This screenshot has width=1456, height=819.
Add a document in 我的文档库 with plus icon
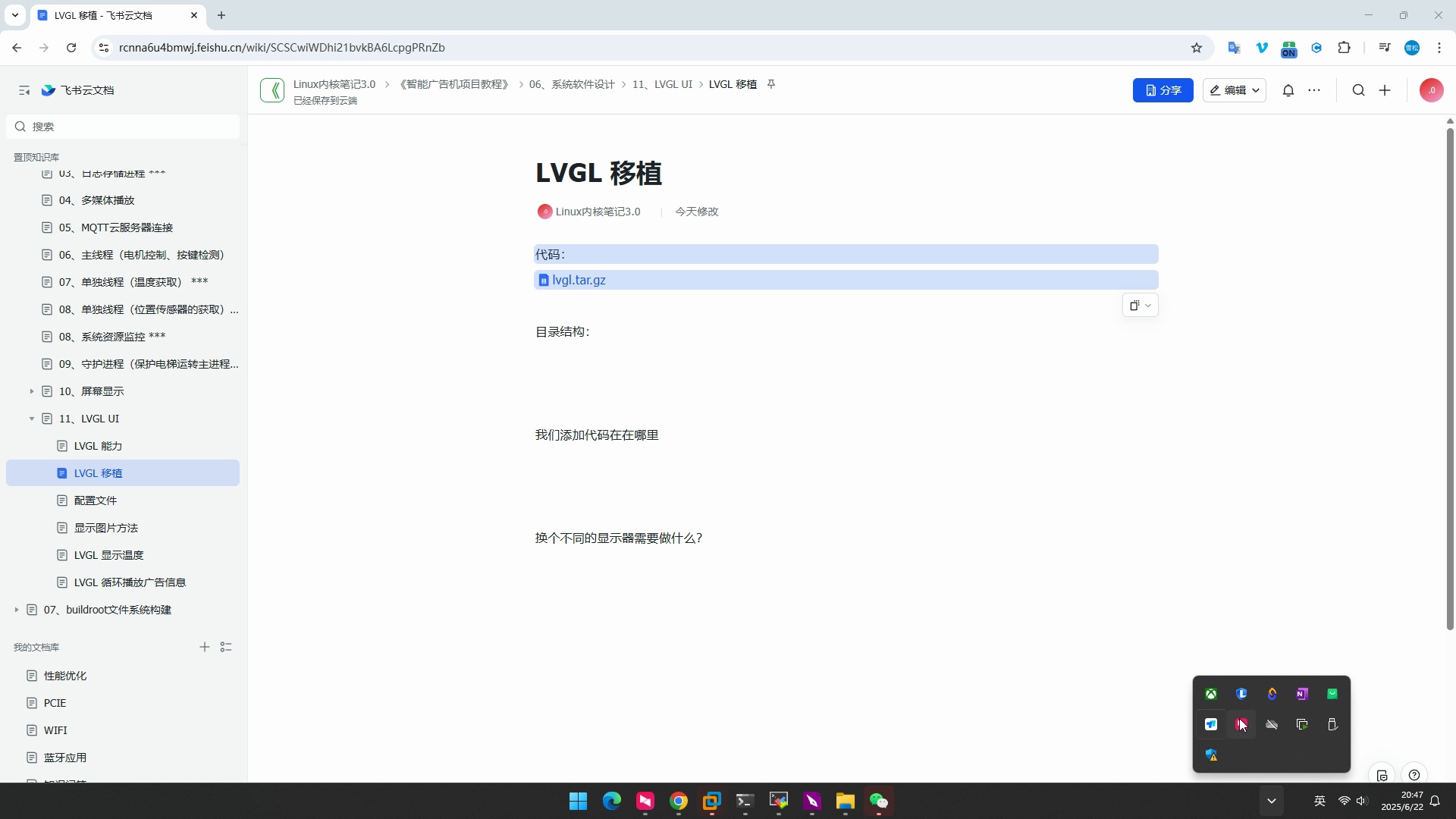[x=204, y=647]
